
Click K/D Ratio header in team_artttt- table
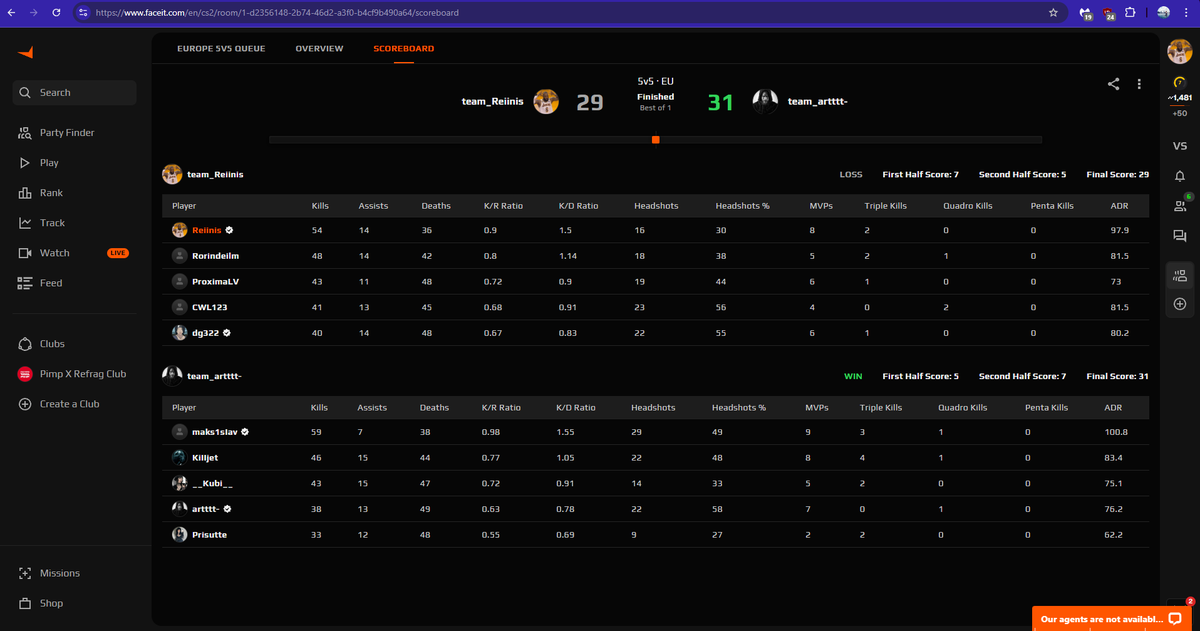click(x=576, y=408)
